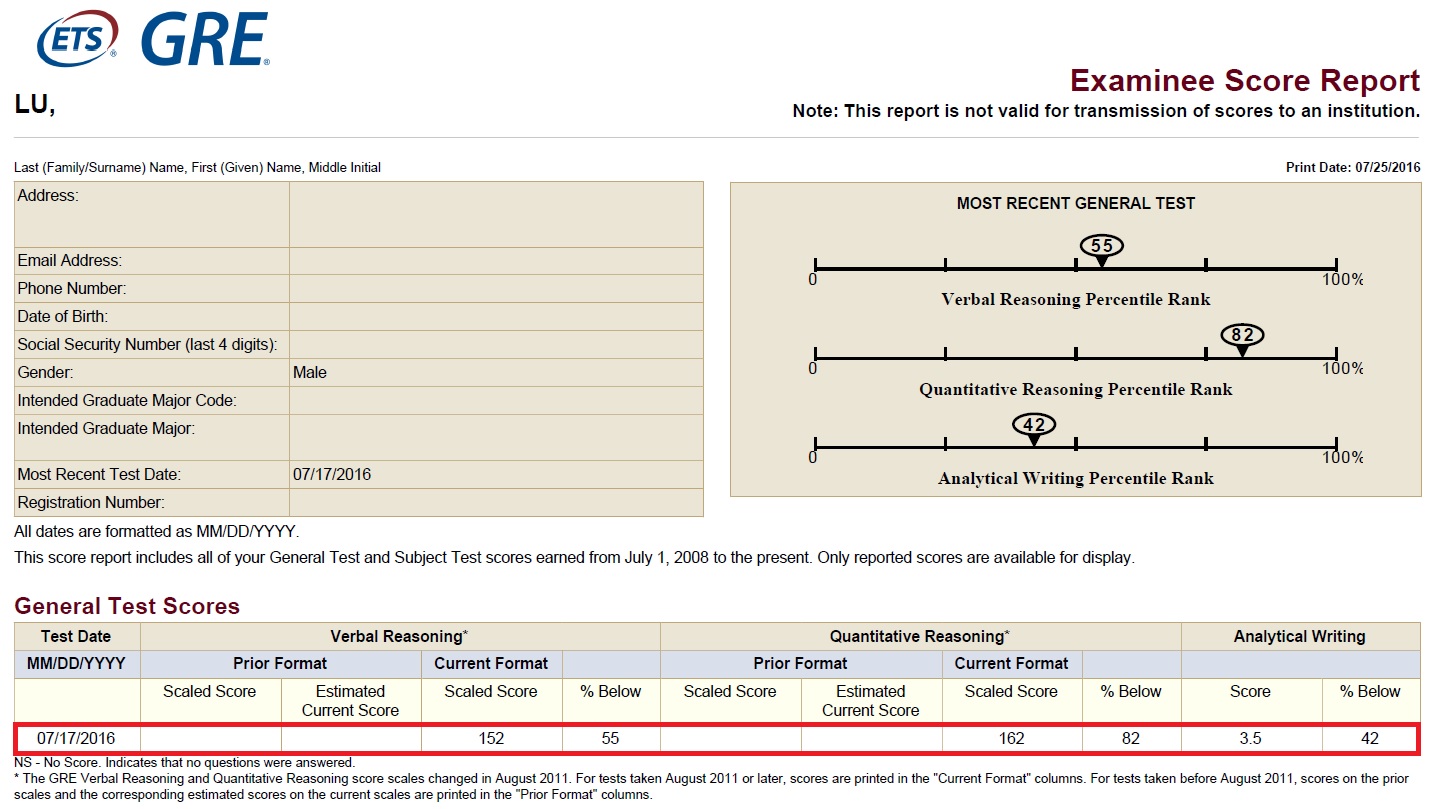
Task: Click the Phone Number: label
Action: [x=71, y=289]
